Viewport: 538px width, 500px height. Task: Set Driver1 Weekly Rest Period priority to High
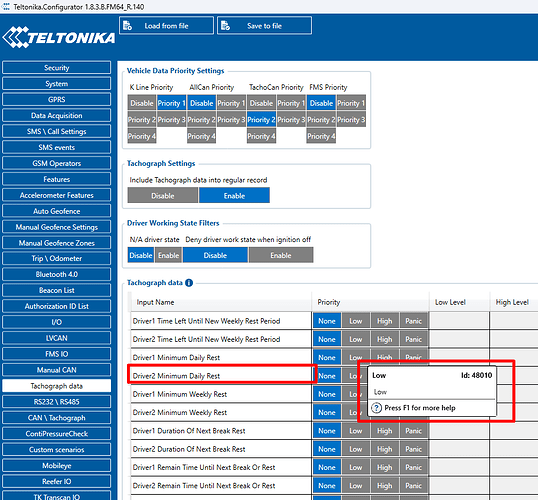click(x=385, y=321)
